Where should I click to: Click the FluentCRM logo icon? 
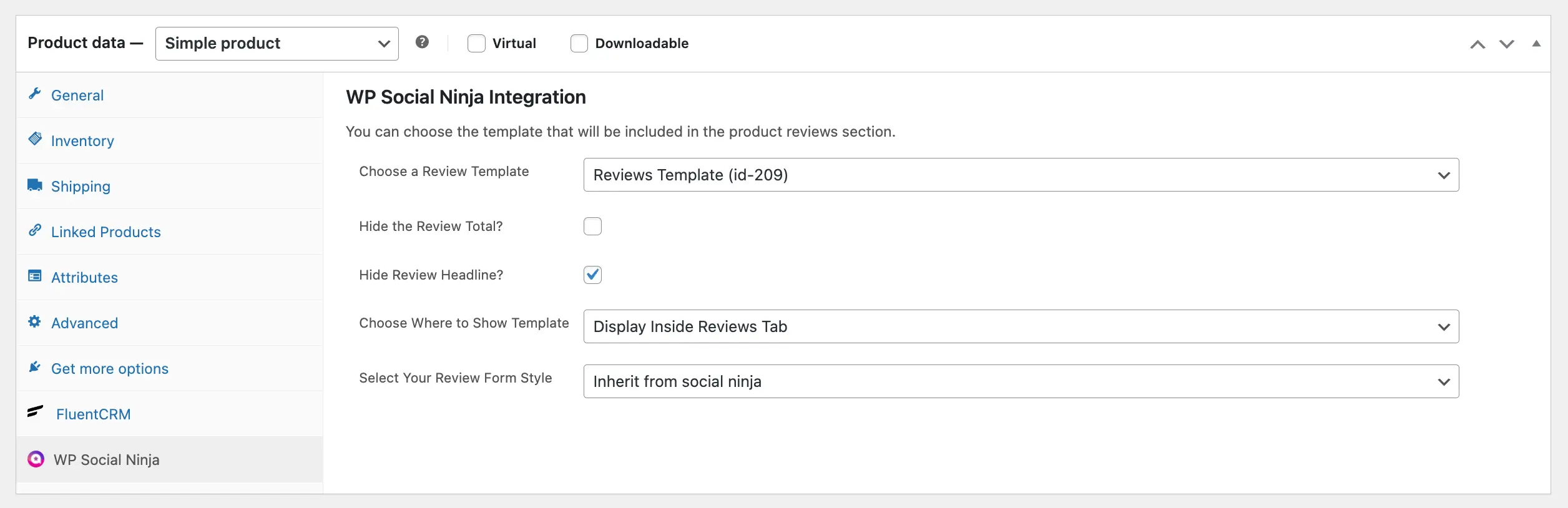pos(36,411)
